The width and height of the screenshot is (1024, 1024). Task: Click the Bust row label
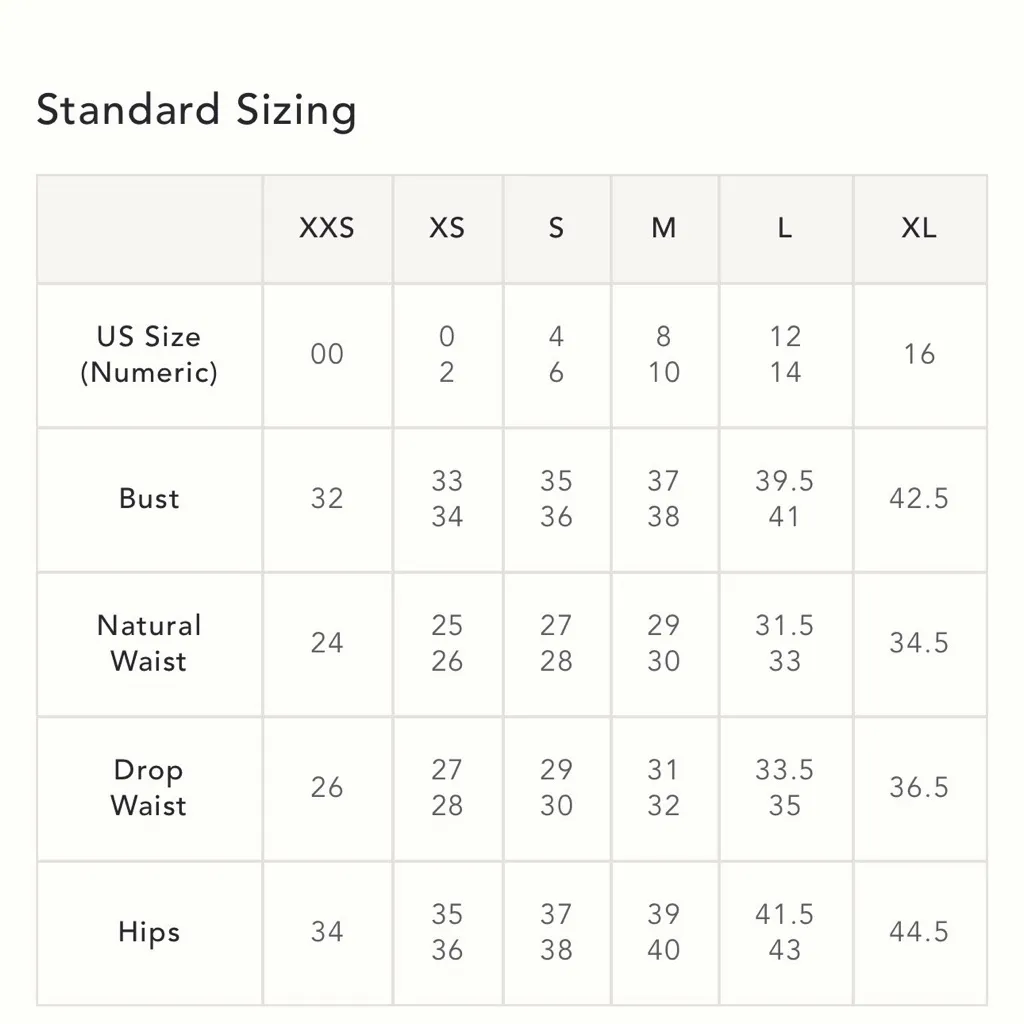(x=149, y=498)
